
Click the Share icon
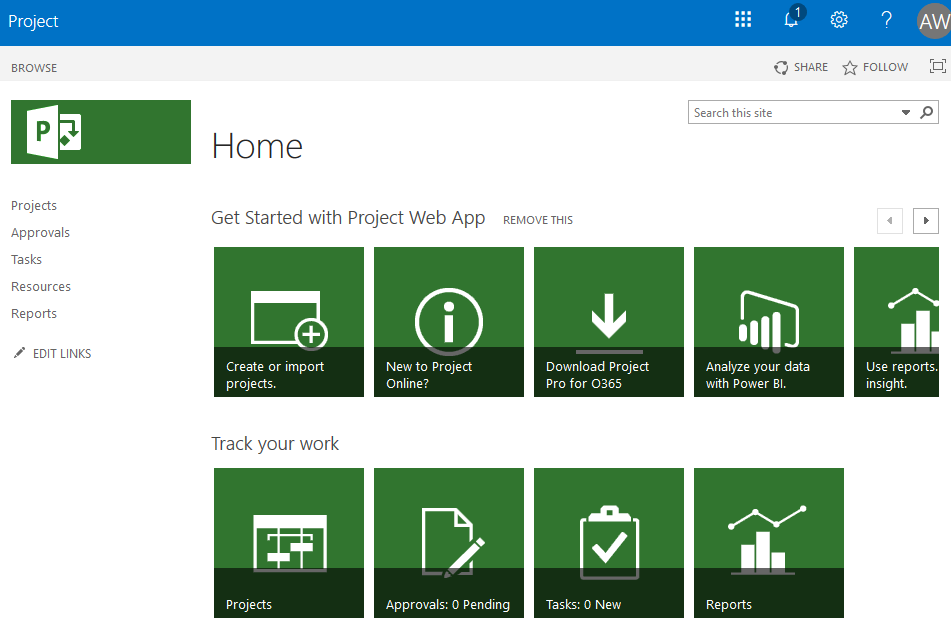coord(781,67)
